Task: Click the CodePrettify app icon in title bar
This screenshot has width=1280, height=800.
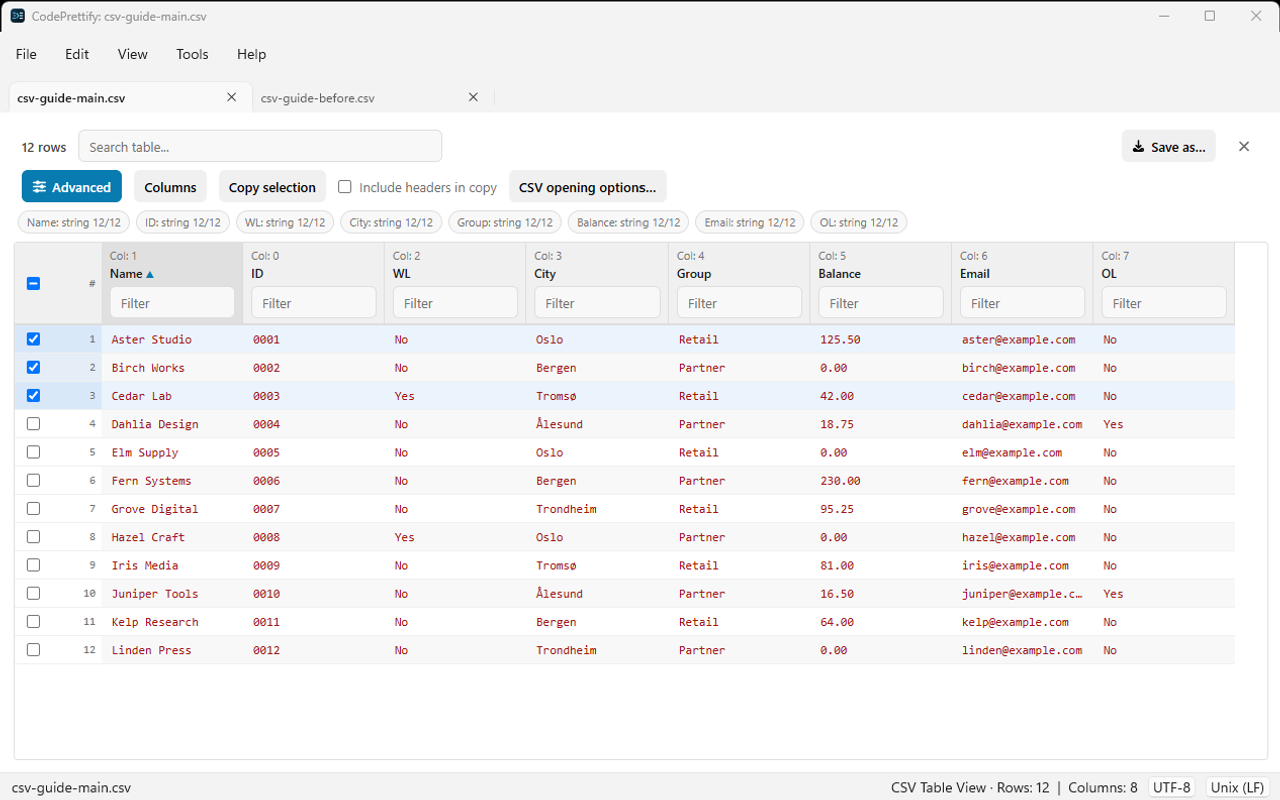Action: click(x=18, y=16)
